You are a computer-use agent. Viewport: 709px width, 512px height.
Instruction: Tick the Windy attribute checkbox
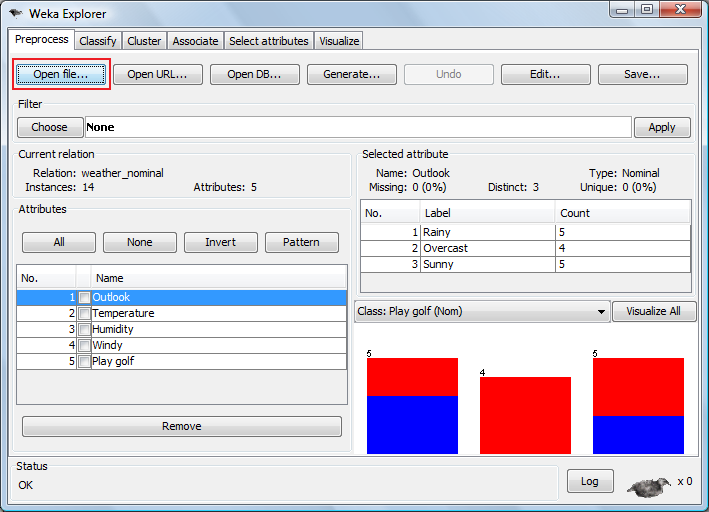pos(84,346)
